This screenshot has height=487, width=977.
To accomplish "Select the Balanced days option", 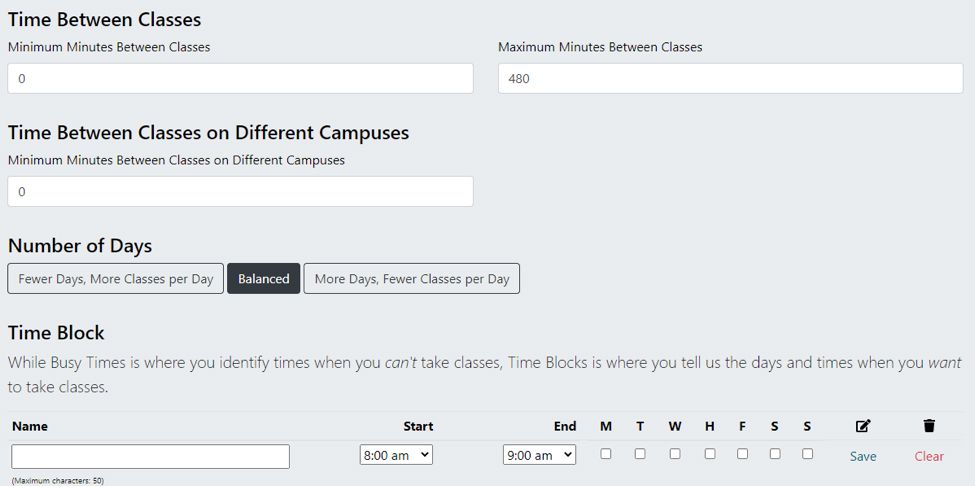I will [x=264, y=279].
